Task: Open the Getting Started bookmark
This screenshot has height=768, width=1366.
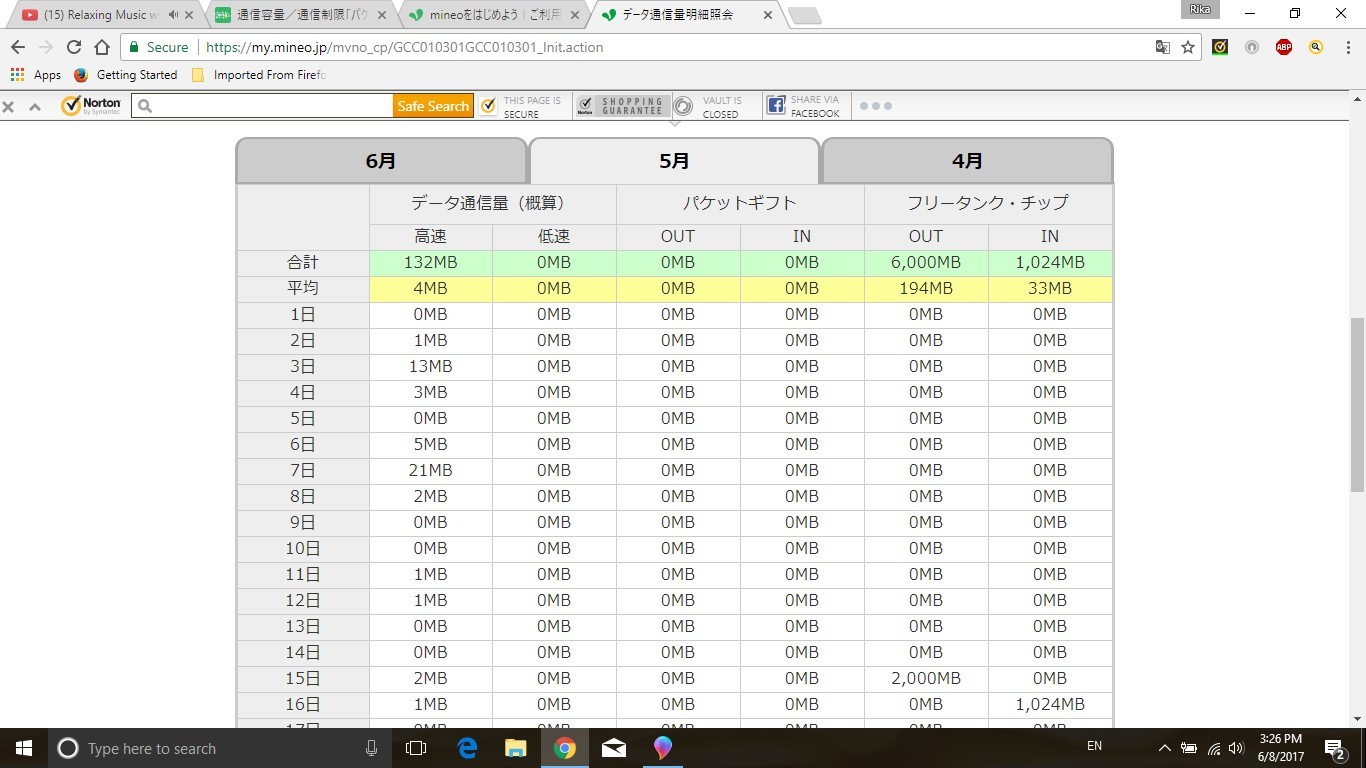Action: tap(136, 75)
